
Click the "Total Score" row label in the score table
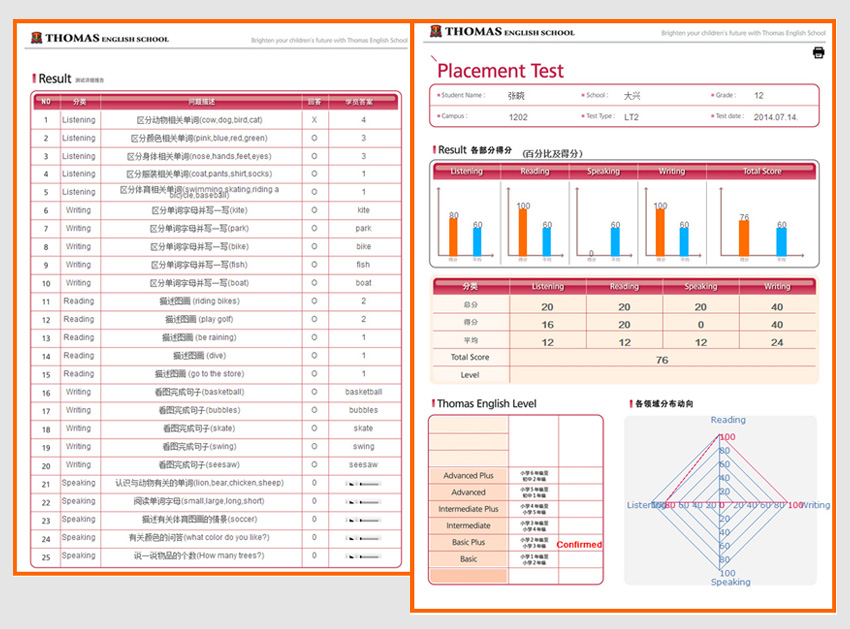[x=470, y=357]
